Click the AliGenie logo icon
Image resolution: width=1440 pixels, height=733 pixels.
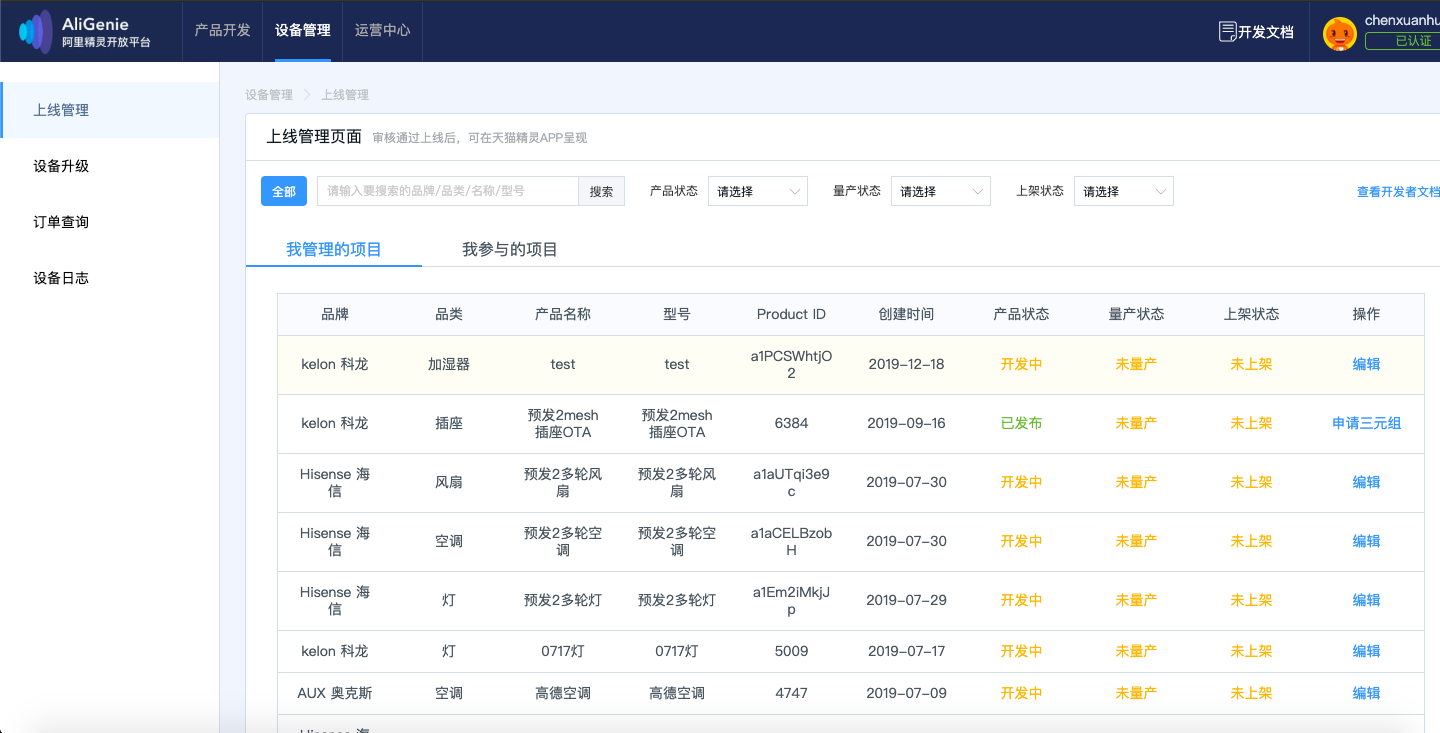(35, 31)
